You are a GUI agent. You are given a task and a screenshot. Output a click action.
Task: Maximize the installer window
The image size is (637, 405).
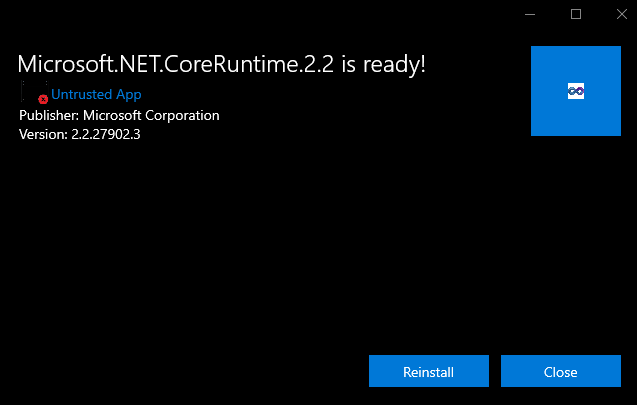point(576,14)
